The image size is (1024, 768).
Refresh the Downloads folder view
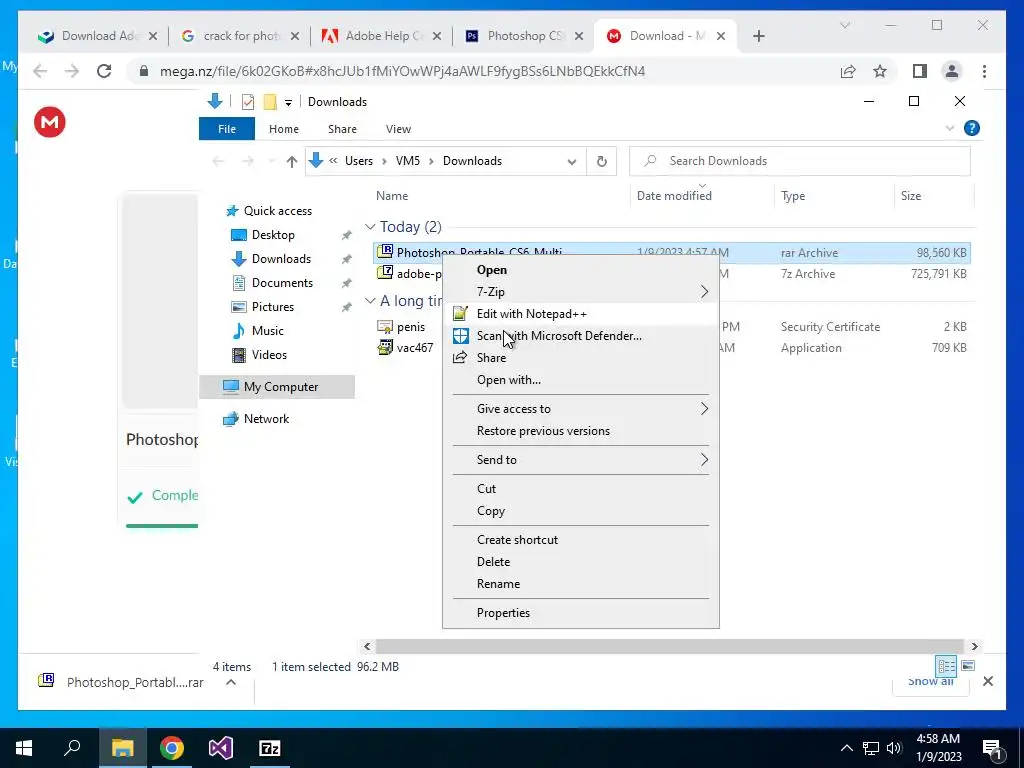tap(601, 161)
